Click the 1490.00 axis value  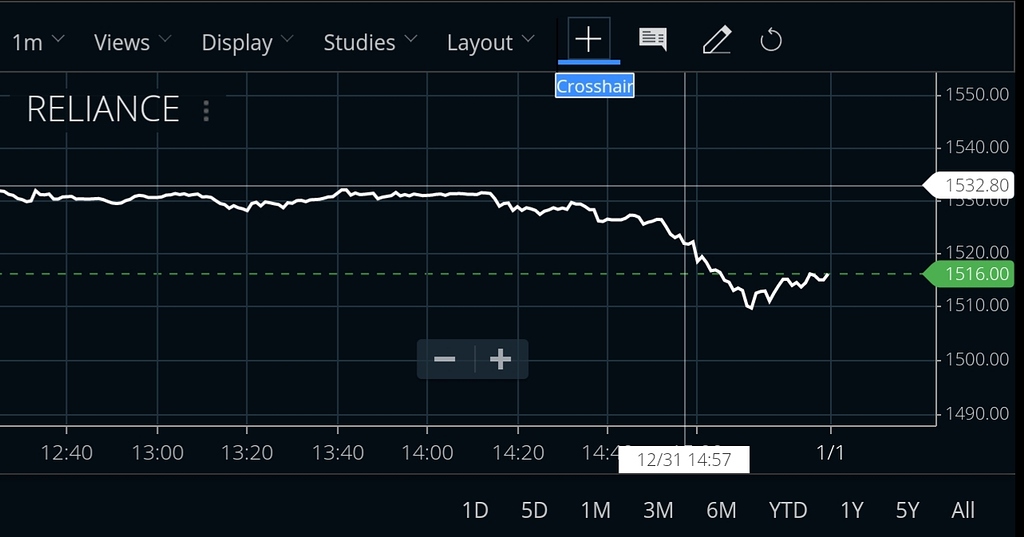pyautogui.click(x=977, y=414)
